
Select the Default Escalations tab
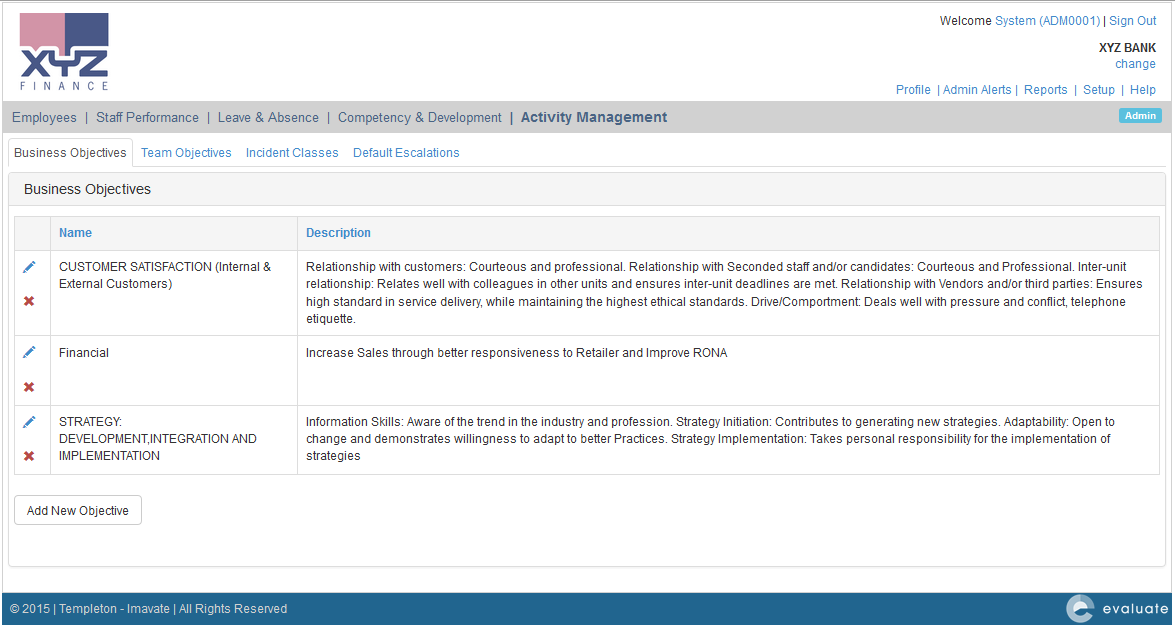coord(406,153)
